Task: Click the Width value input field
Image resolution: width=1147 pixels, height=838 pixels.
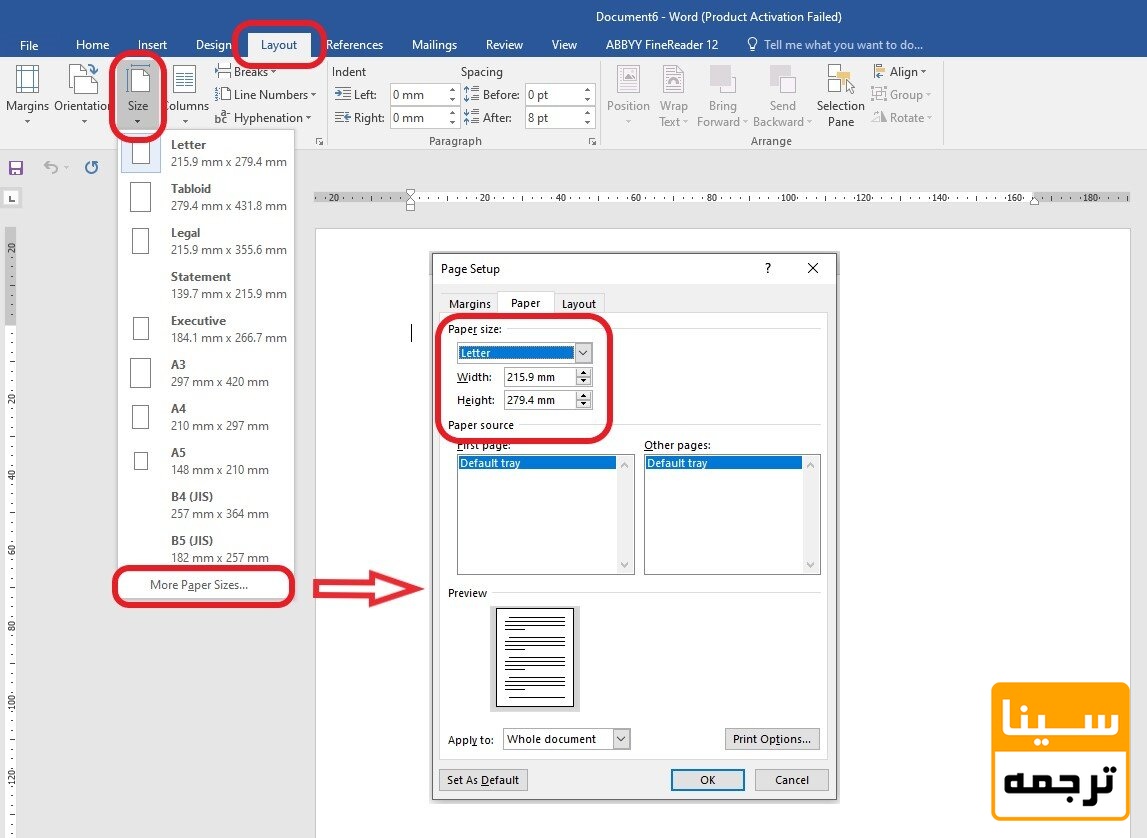Action: [540, 378]
